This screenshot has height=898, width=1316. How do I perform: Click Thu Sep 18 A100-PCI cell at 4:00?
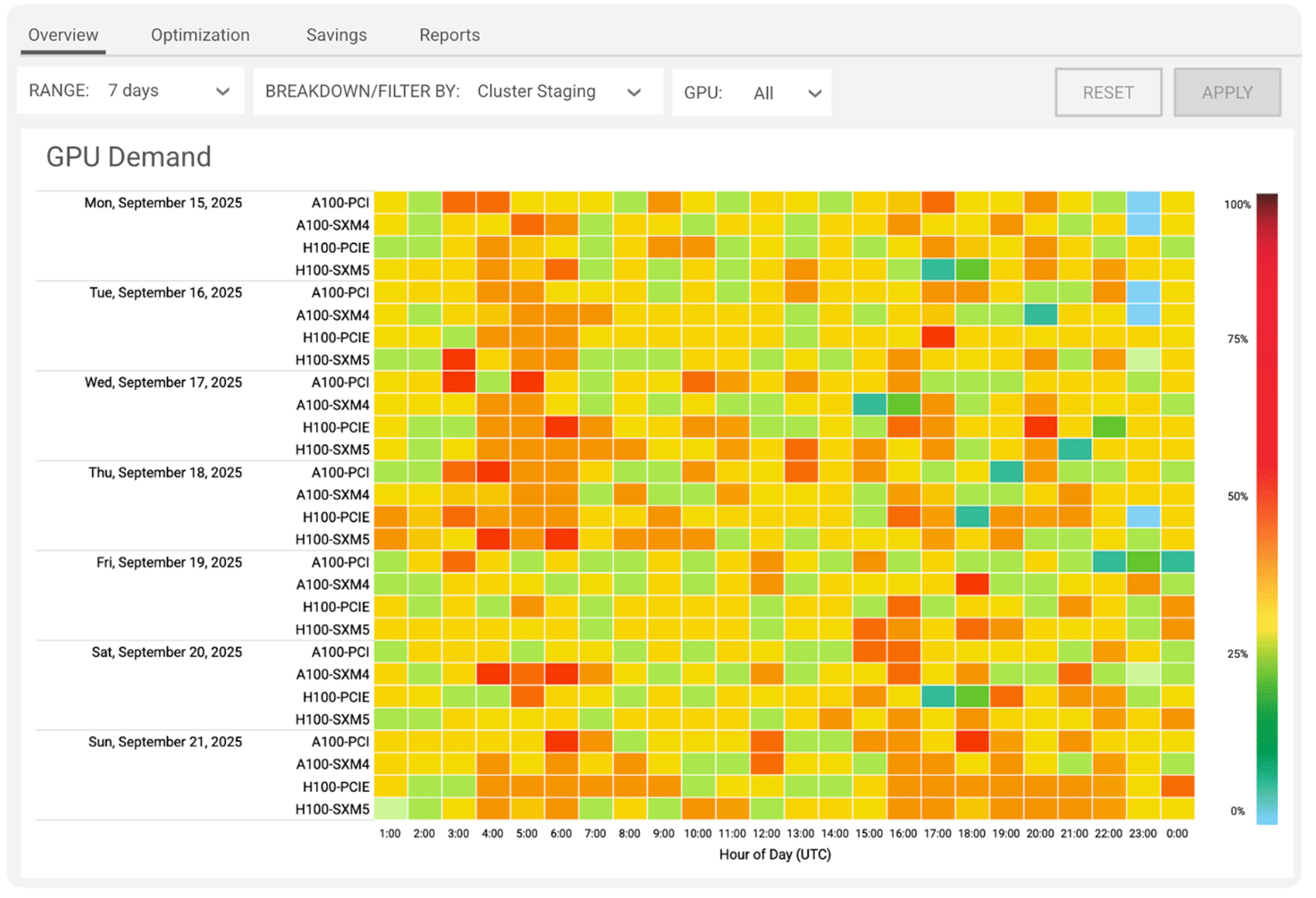click(x=492, y=472)
